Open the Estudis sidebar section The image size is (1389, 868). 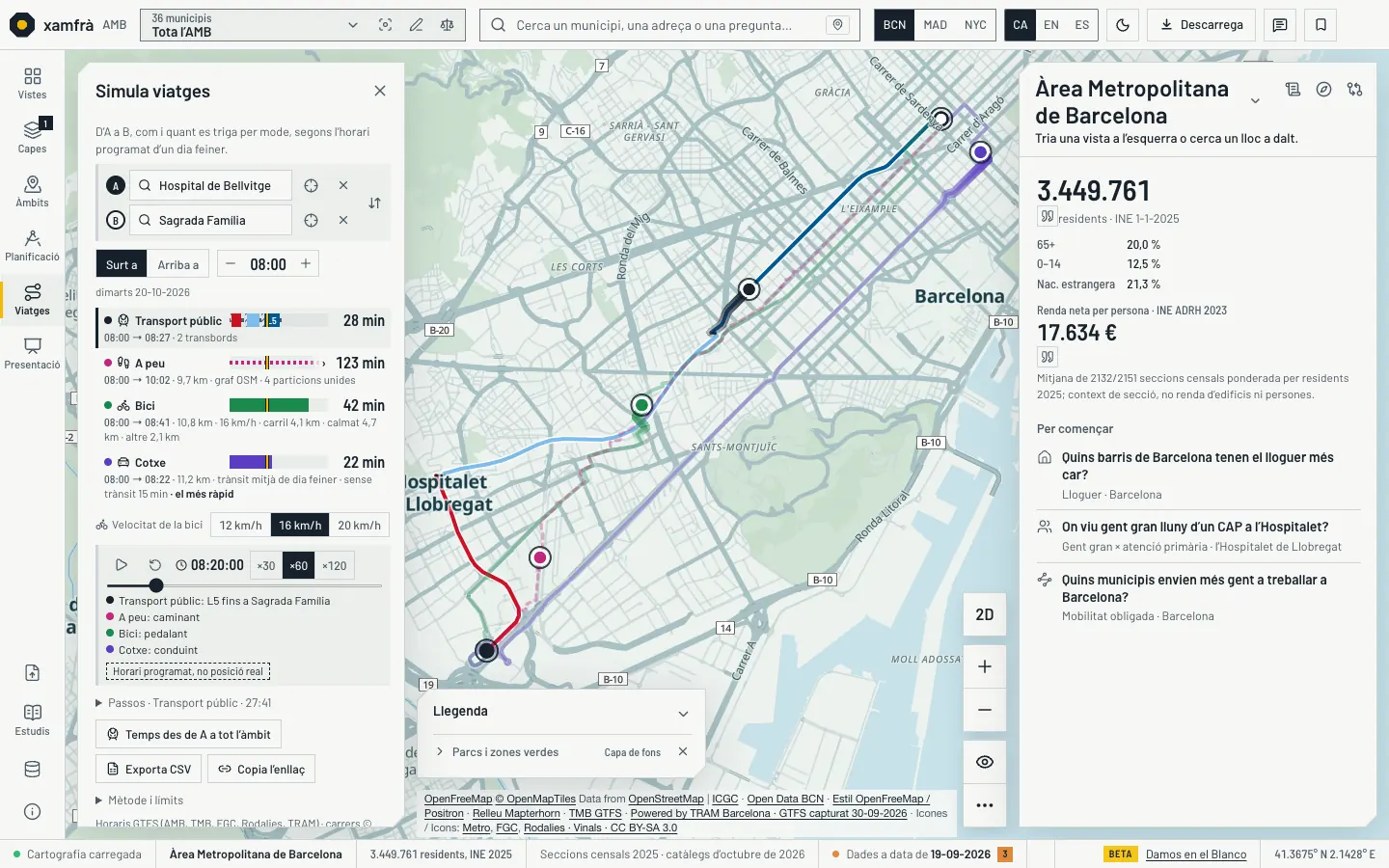coord(32,719)
